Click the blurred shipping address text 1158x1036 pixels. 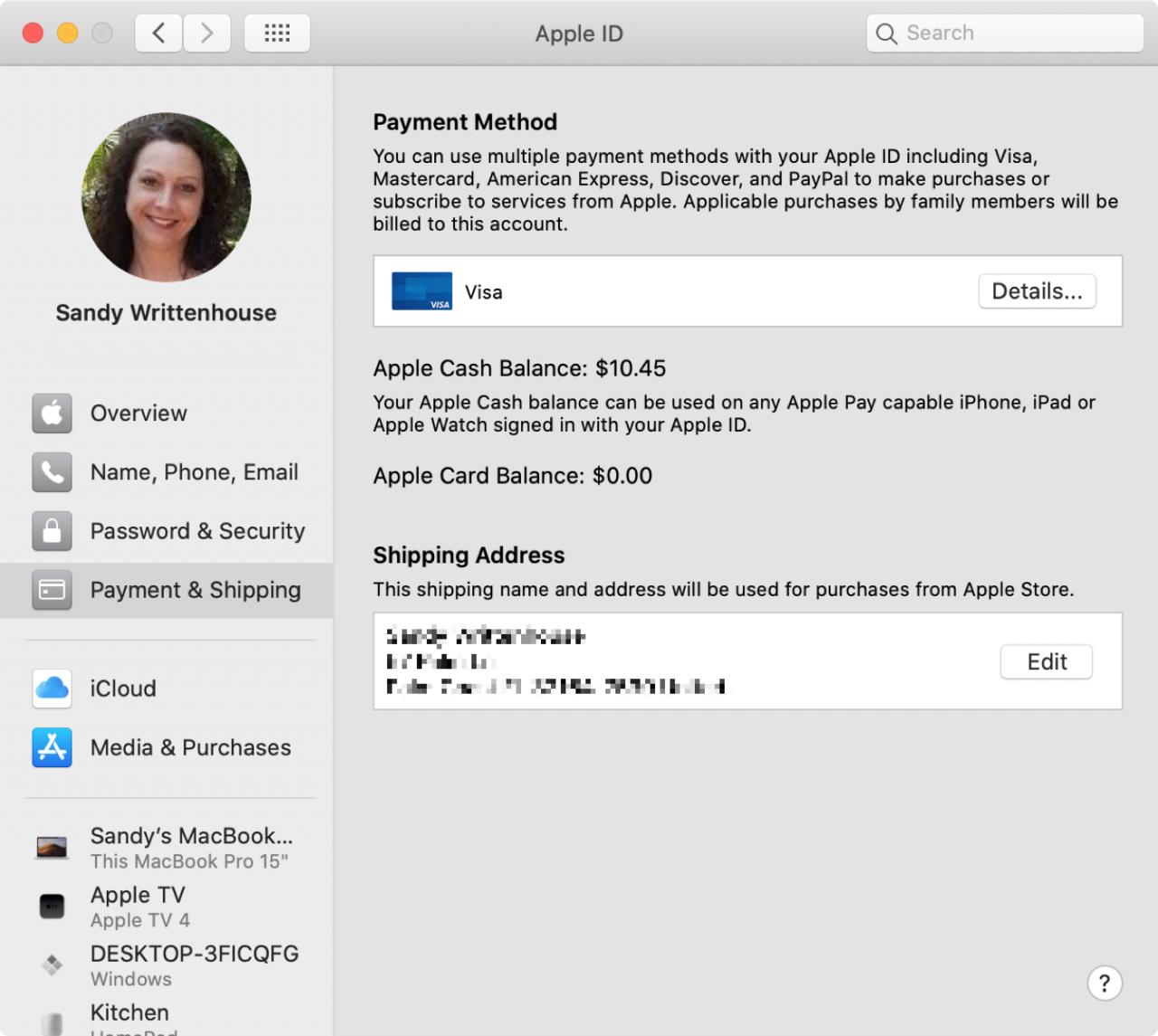[x=555, y=661]
